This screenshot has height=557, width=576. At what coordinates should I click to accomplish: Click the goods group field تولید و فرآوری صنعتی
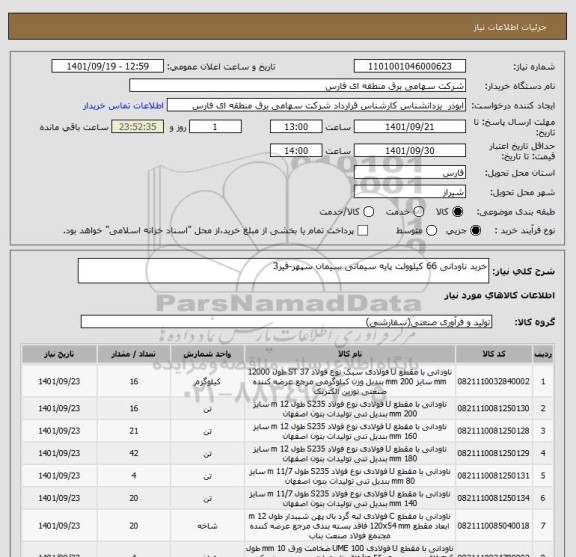pyautogui.click(x=286, y=322)
